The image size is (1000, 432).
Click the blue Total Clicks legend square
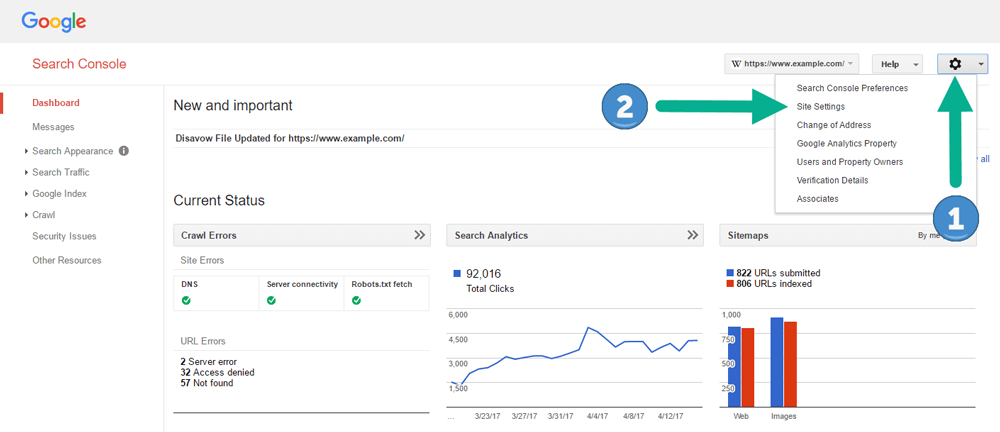[457, 274]
